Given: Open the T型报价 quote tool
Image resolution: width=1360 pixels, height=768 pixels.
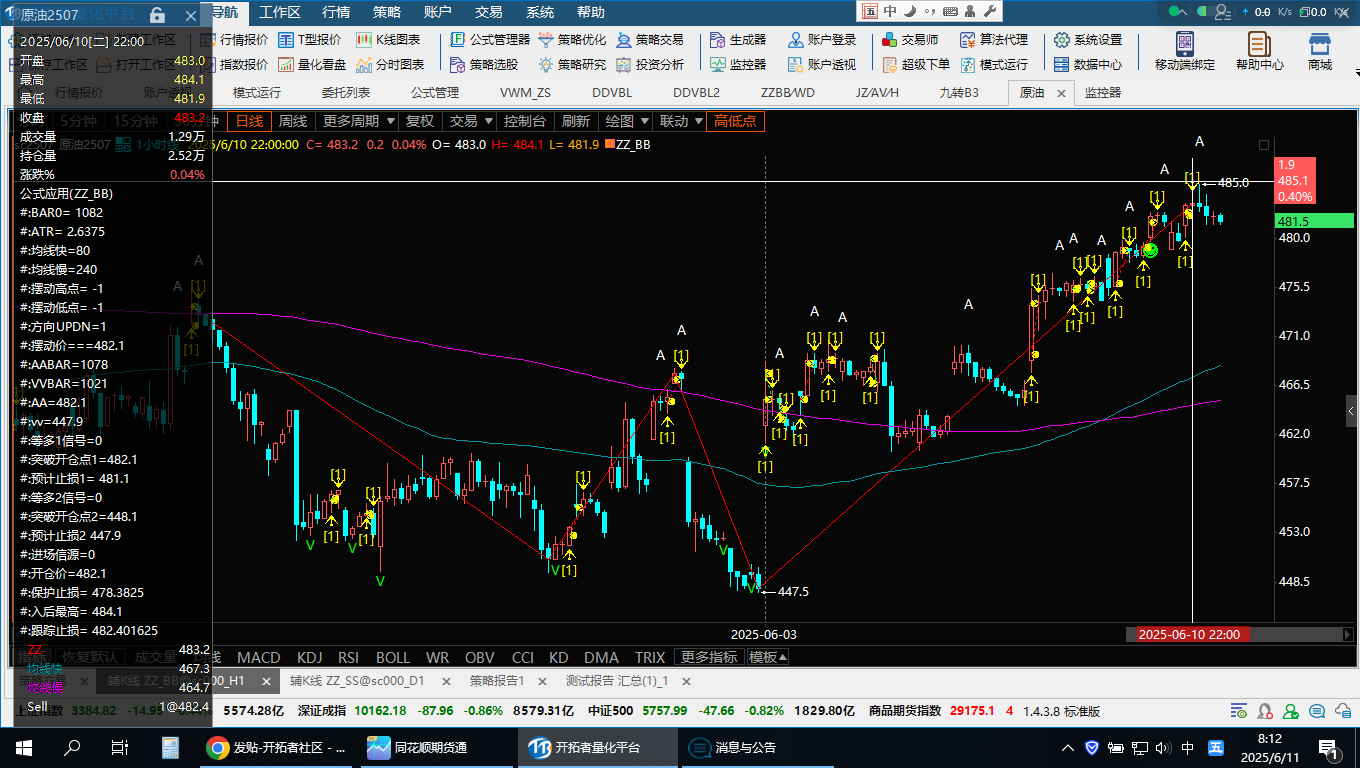Looking at the screenshot, I should [309, 40].
